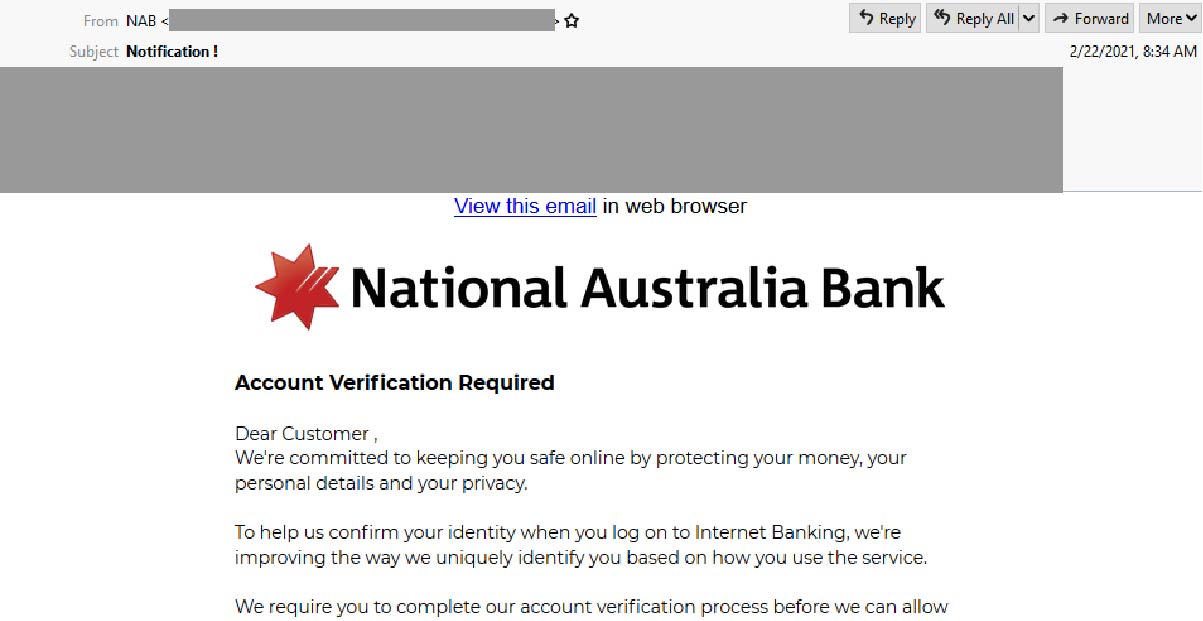
Task: Open the More actions dropdown
Action: click(x=1170, y=18)
